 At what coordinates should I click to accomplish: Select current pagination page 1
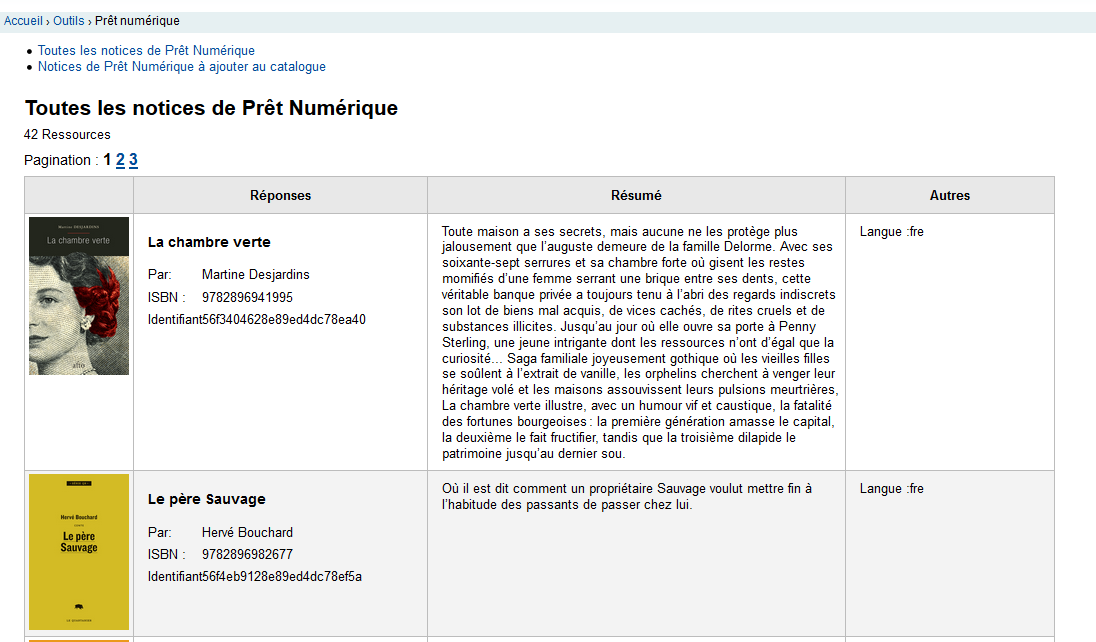(107, 160)
